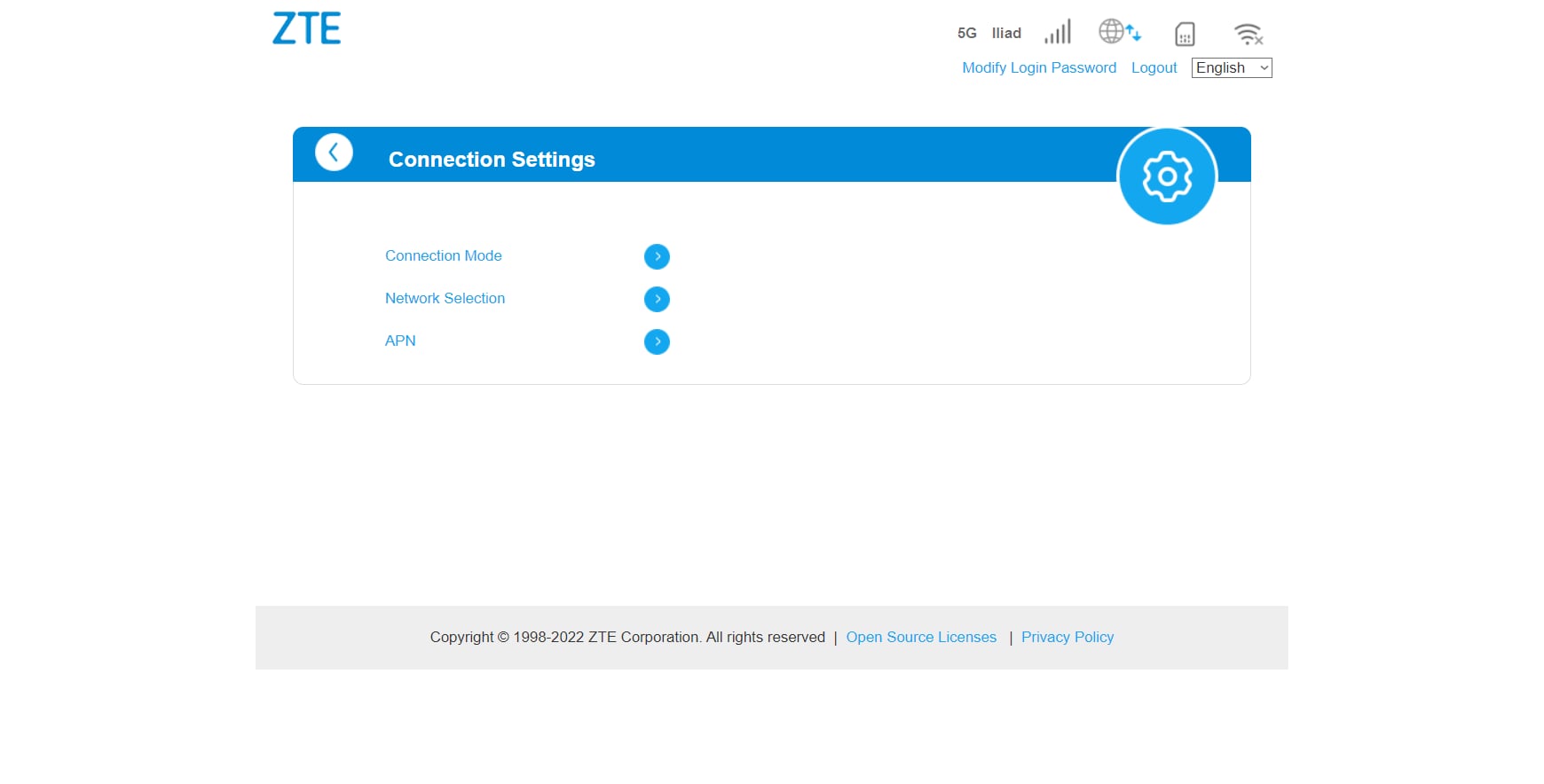Log out using the Logout link
Screen dimensions: 1544x784
coord(1154,67)
